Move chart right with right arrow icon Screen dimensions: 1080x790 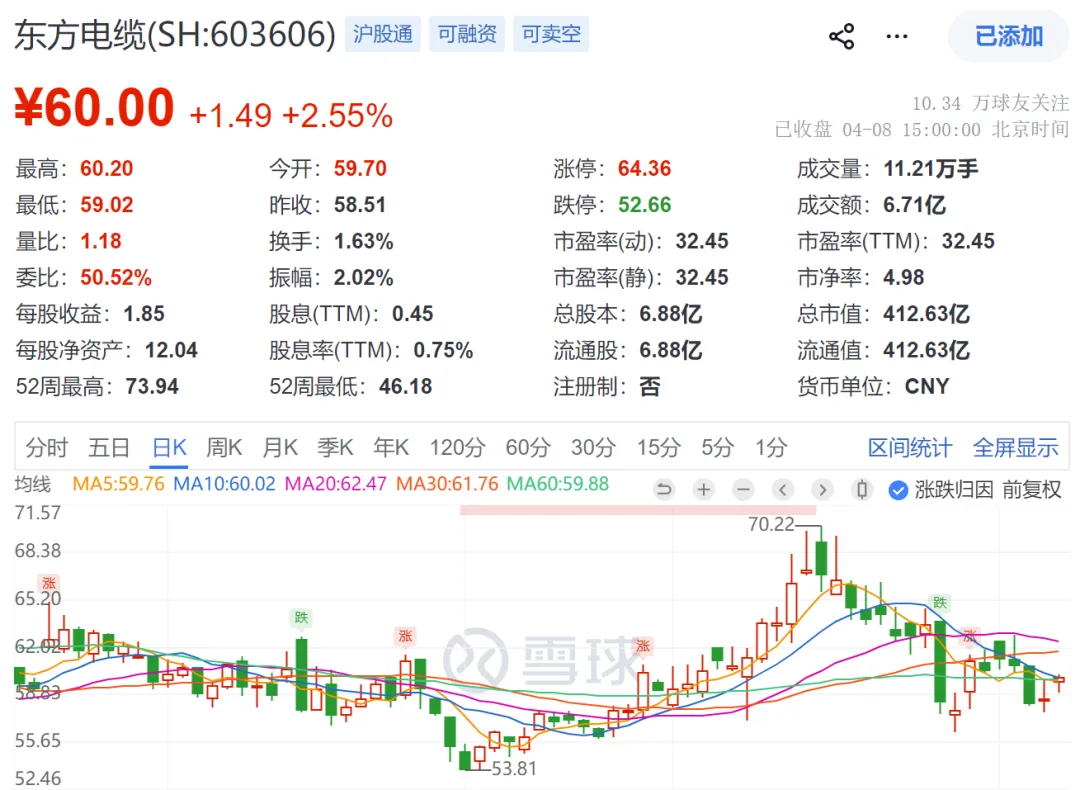point(822,490)
